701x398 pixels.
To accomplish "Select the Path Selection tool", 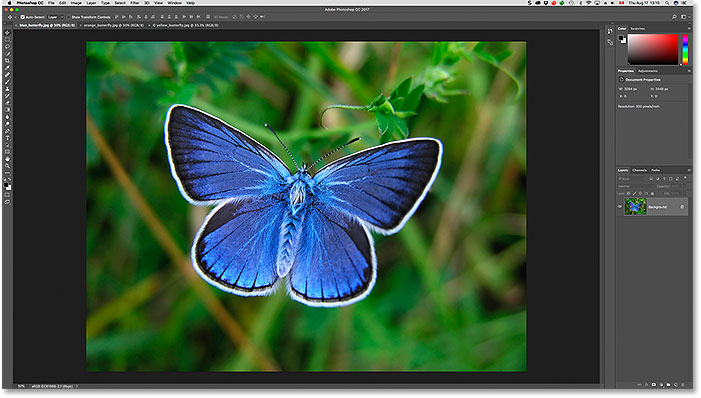I will click(7, 145).
